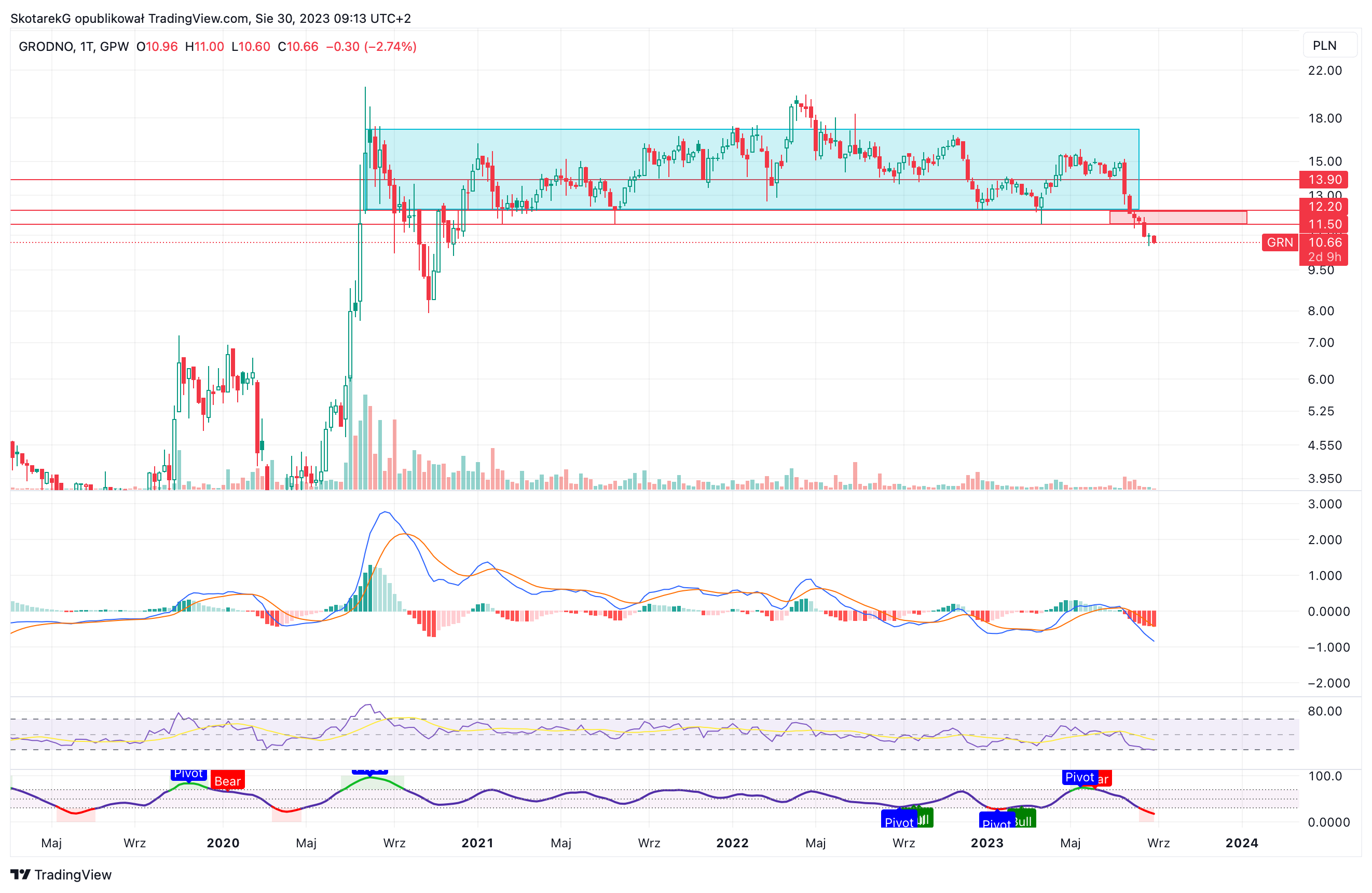
Task: Click the TradingView text link at bottom
Action: [x=73, y=874]
